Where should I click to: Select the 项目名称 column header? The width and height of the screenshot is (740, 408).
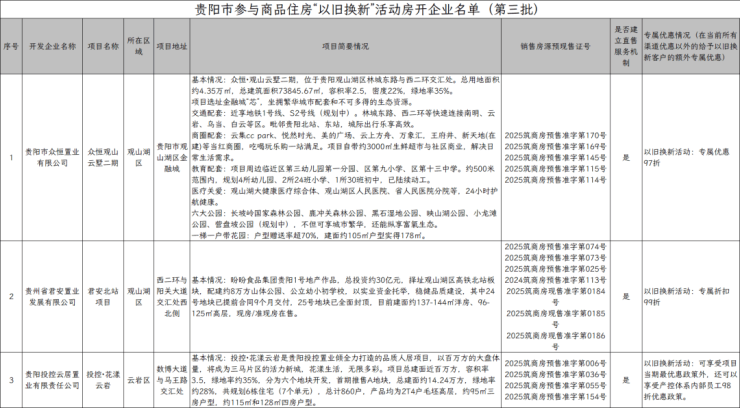(103, 47)
